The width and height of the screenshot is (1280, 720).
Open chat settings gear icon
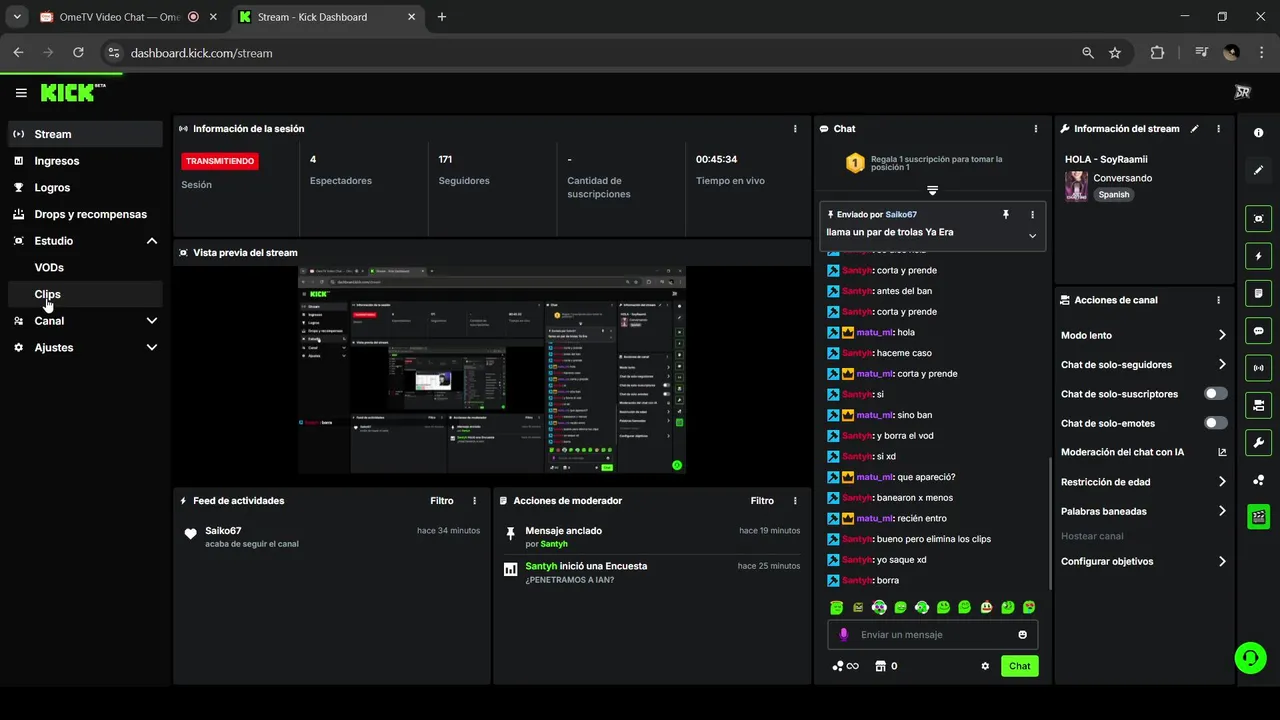[x=985, y=666]
